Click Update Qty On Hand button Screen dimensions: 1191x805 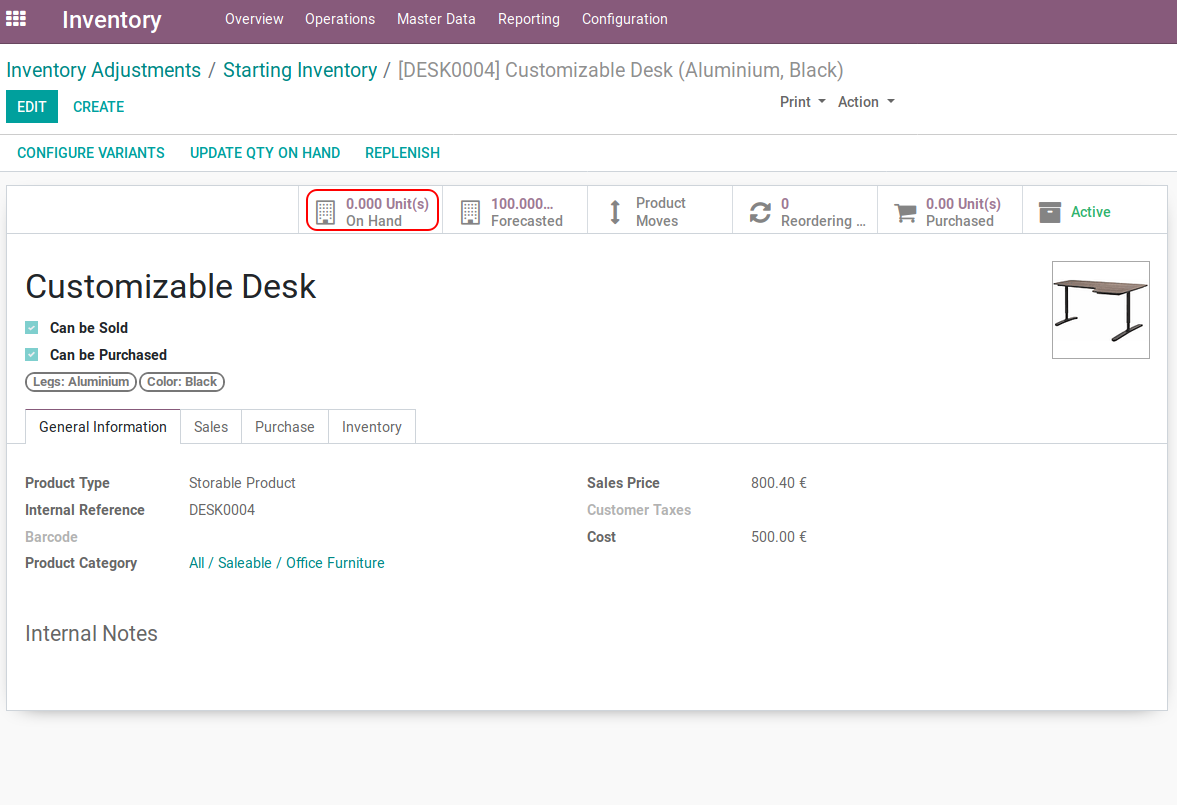pos(265,153)
